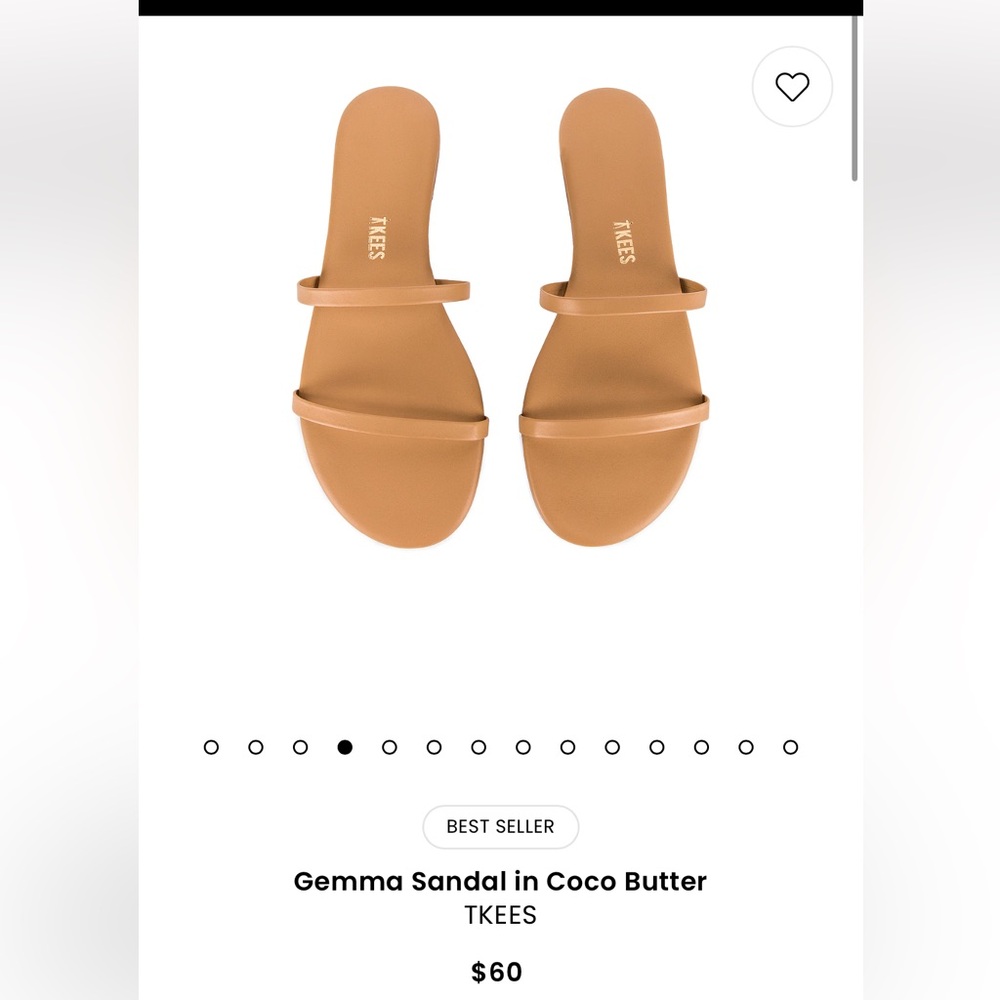Viewport: 1000px width, 1000px height.
Task: Jump to the ninth image indicator dot
Action: click(566, 747)
